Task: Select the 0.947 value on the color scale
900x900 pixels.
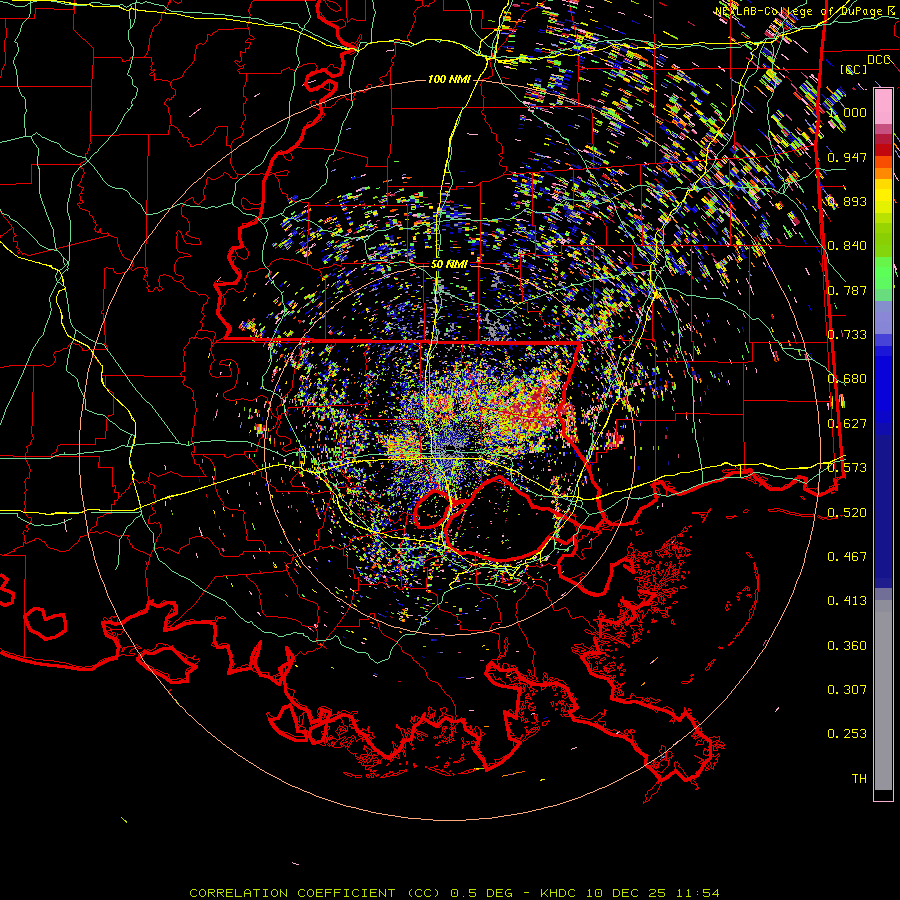Action: click(847, 157)
